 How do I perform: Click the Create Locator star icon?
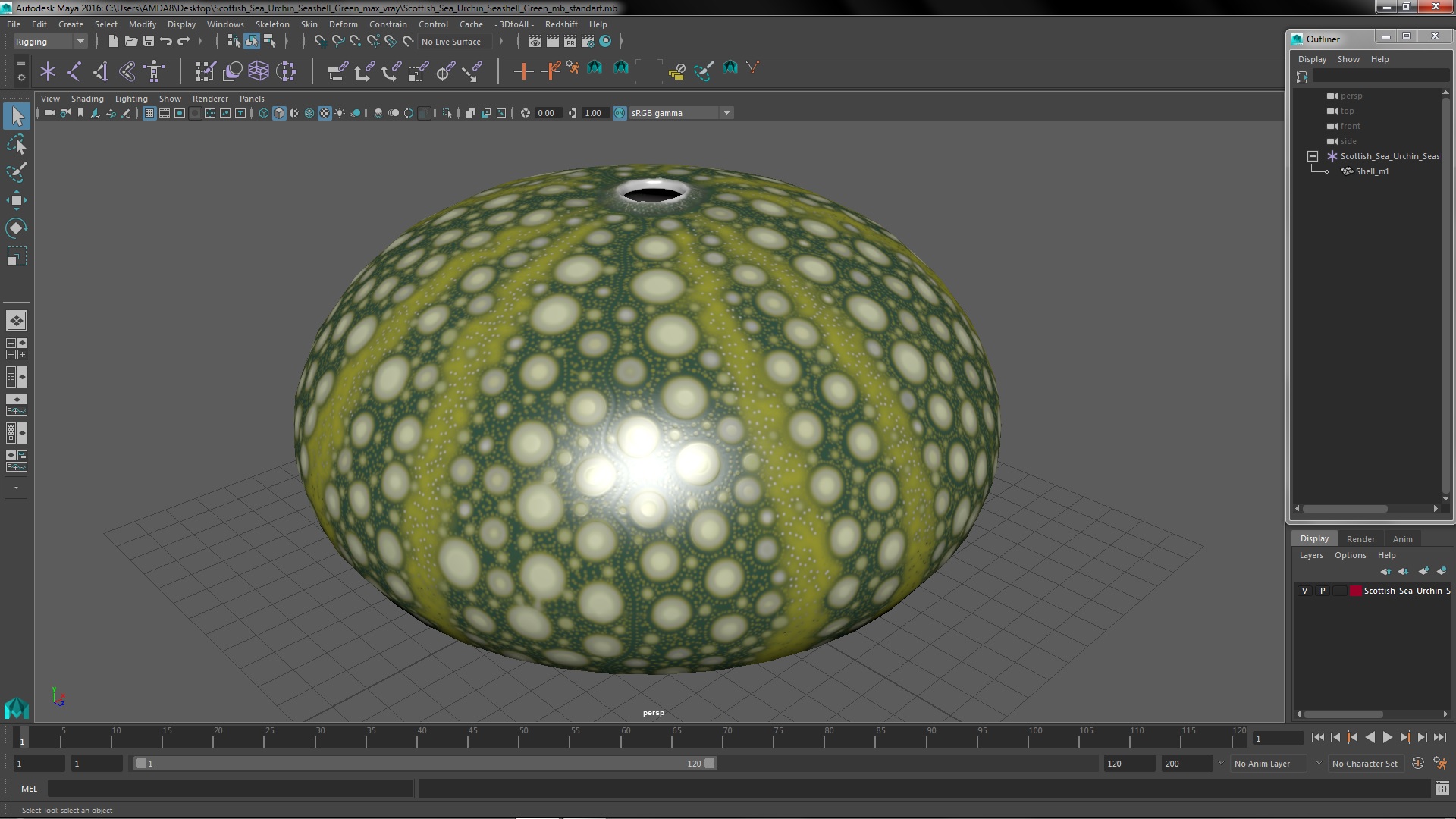tap(48, 71)
